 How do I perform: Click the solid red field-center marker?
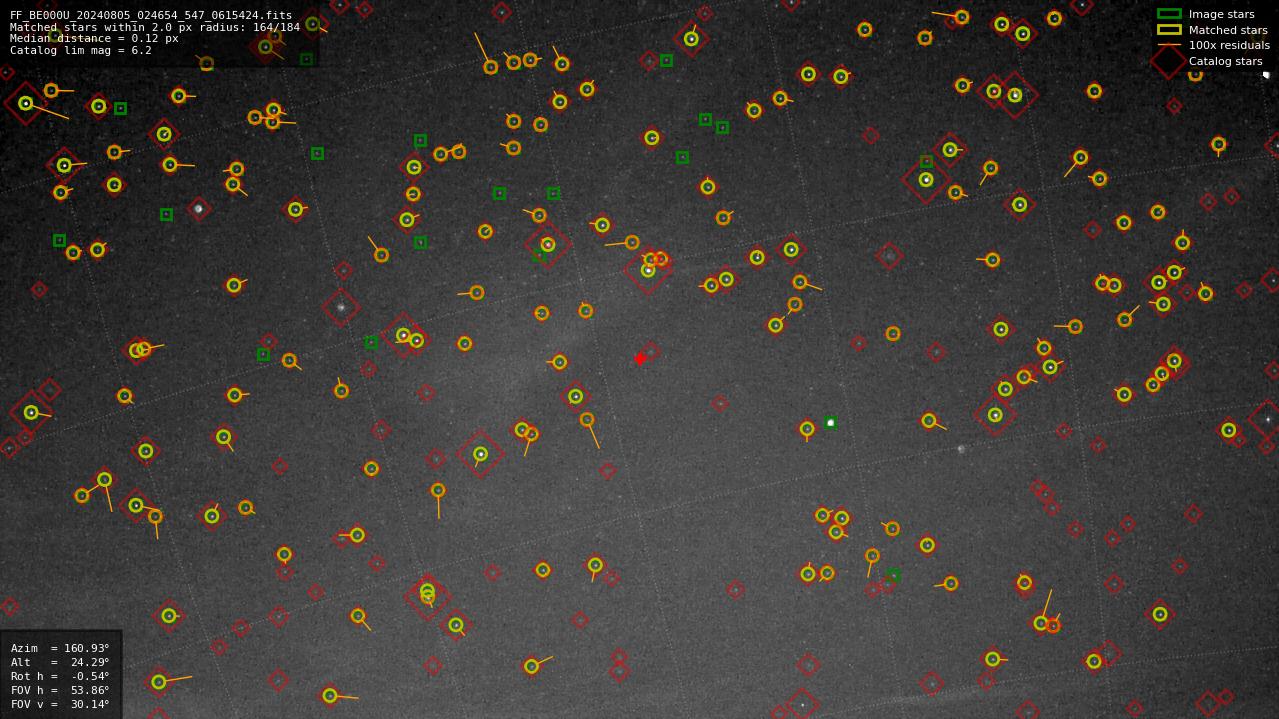pos(640,359)
